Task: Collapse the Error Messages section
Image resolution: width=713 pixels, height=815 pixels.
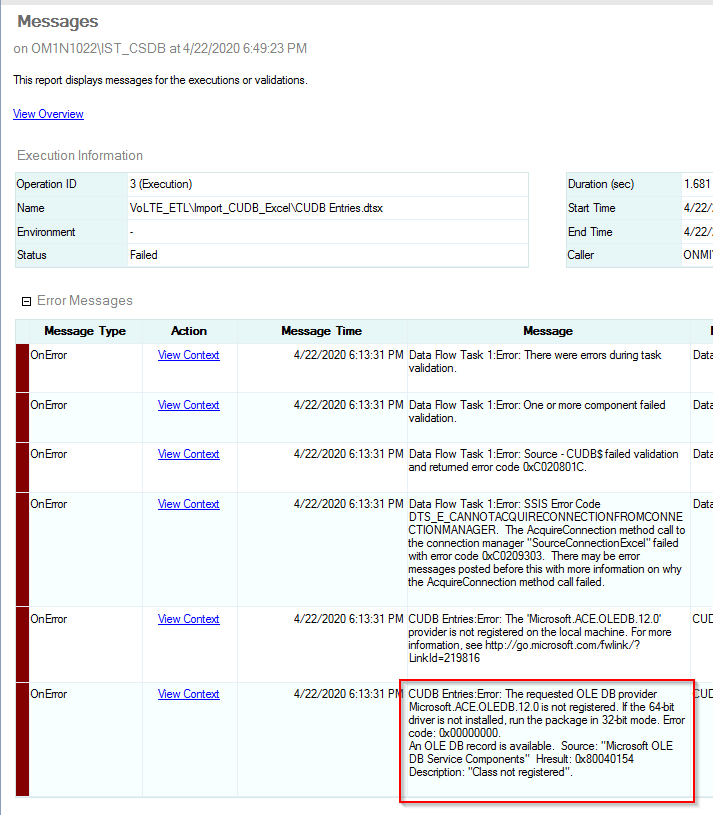Action: [27, 301]
